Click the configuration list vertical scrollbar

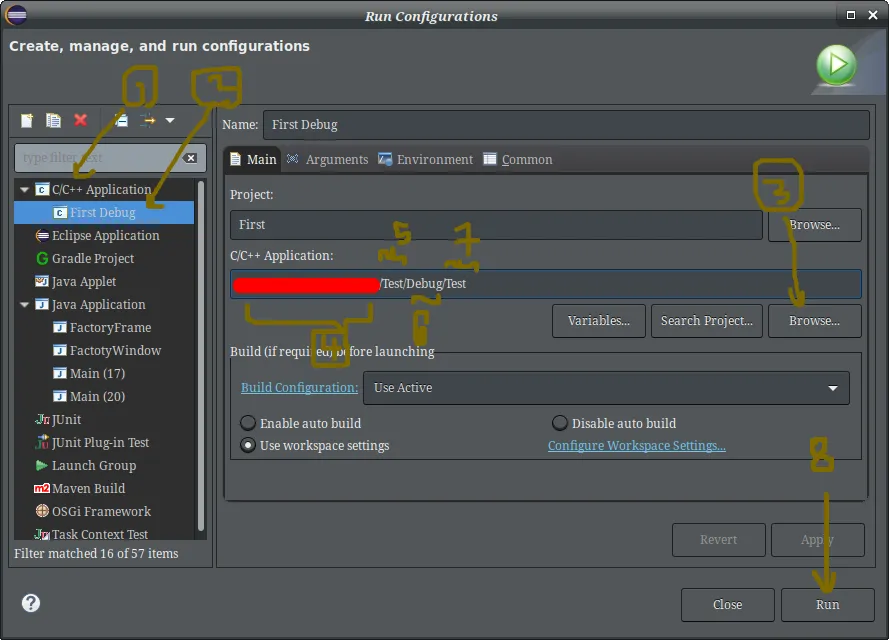click(201, 356)
